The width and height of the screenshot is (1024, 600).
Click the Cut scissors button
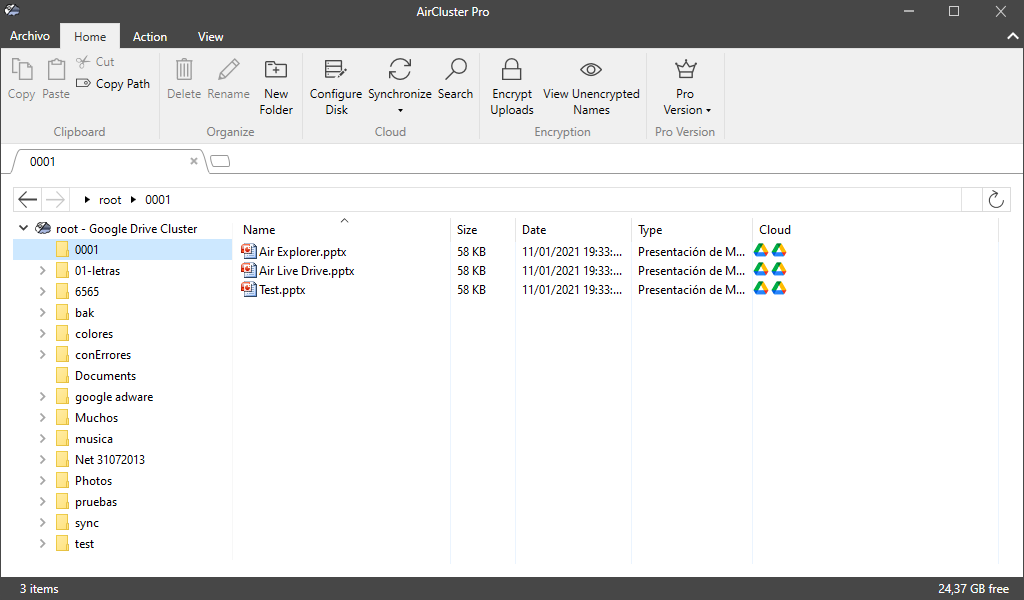pyautogui.click(x=95, y=62)
